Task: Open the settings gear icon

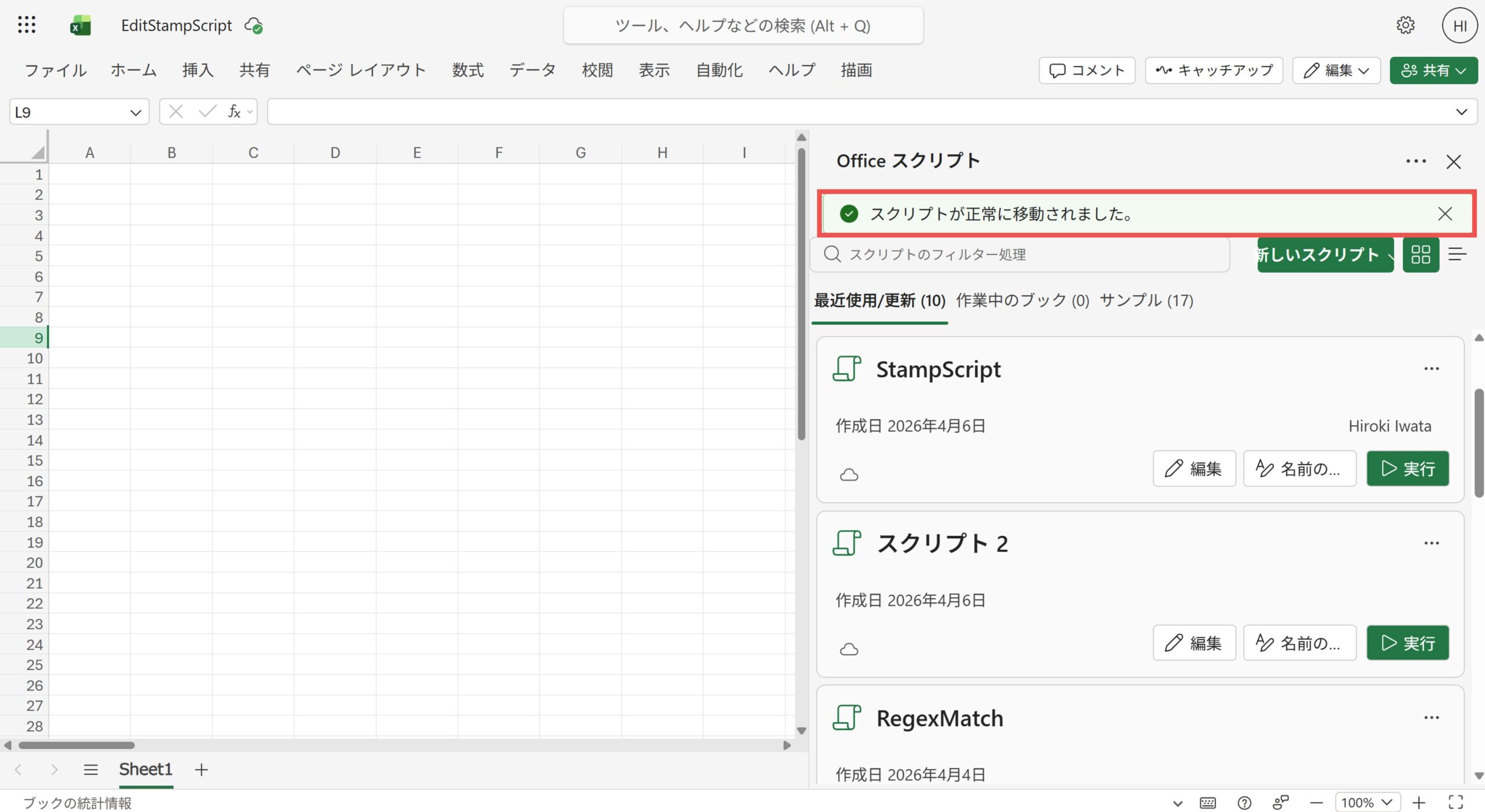Action: (x=1405, y=25)
